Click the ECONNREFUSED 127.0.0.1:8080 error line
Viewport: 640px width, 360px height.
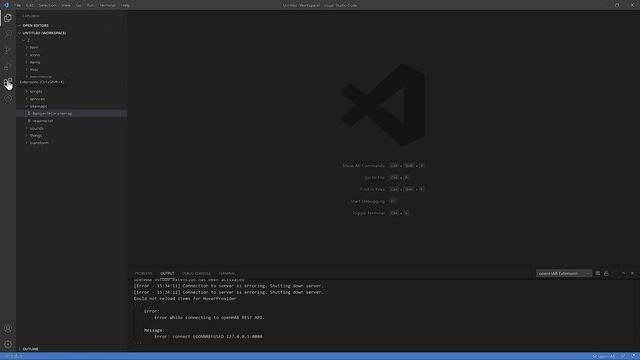[208, 336]
